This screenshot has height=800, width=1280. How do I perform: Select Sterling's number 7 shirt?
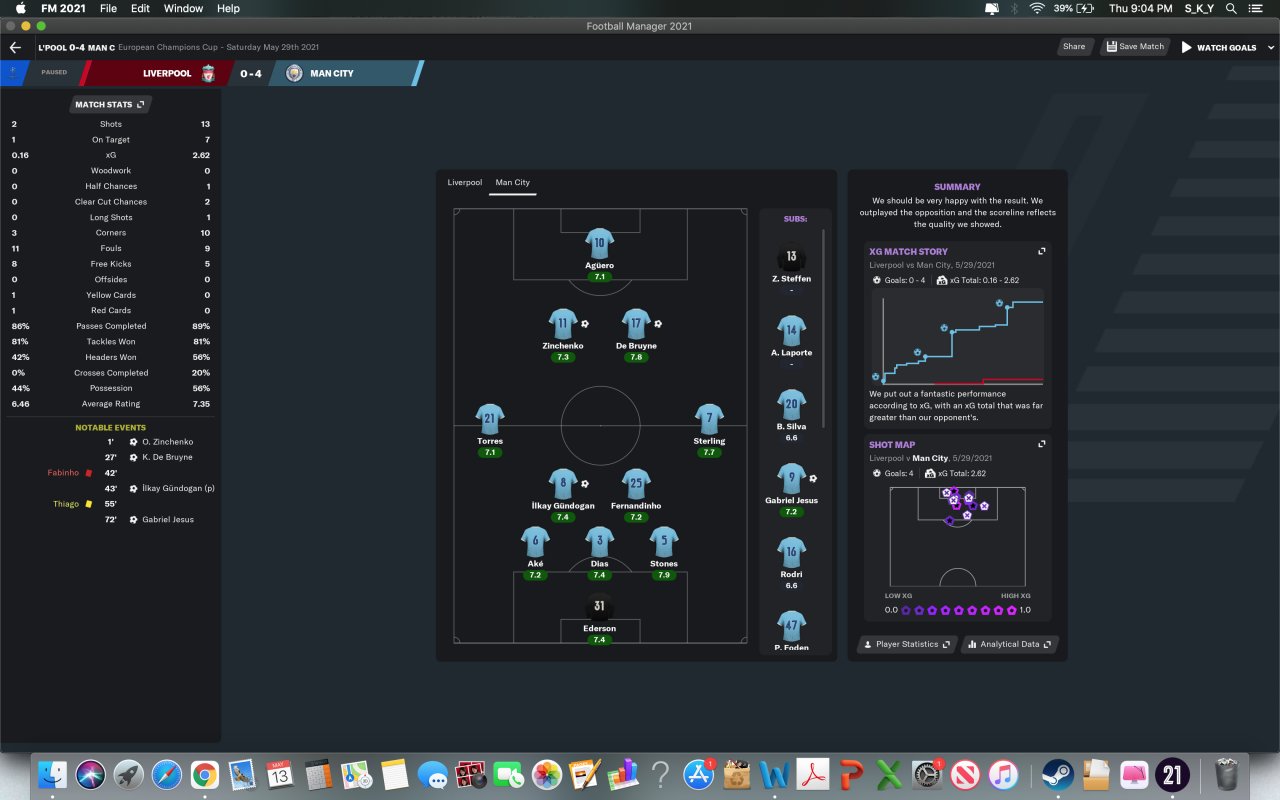click(709, 419)
